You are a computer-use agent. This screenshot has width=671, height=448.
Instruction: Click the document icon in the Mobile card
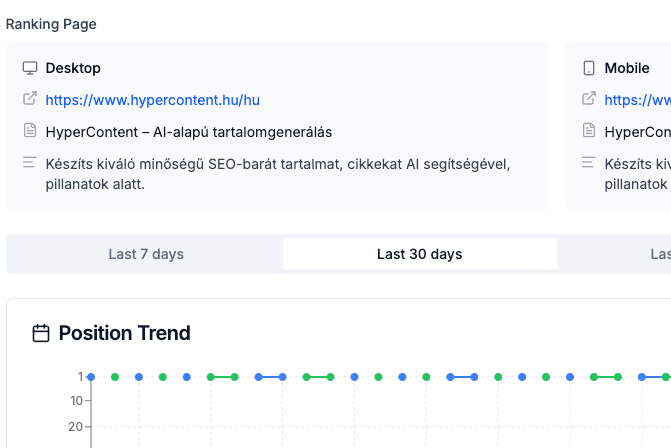[589, 131]
